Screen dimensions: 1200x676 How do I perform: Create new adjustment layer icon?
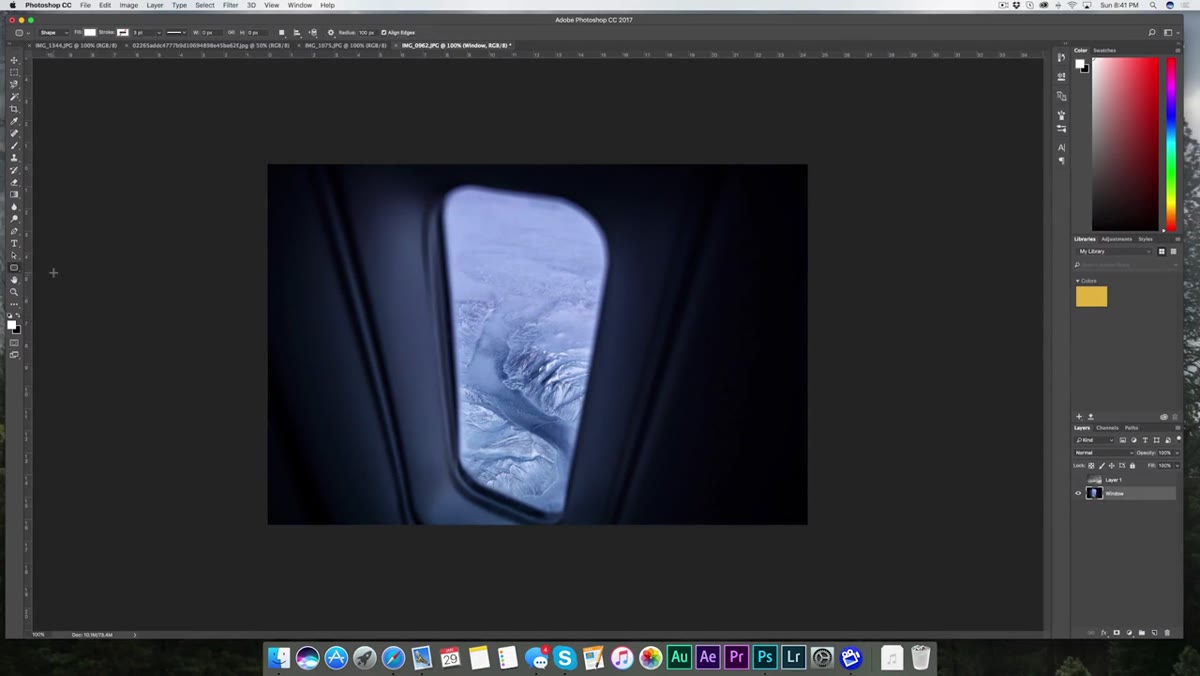click(1129, 633)
